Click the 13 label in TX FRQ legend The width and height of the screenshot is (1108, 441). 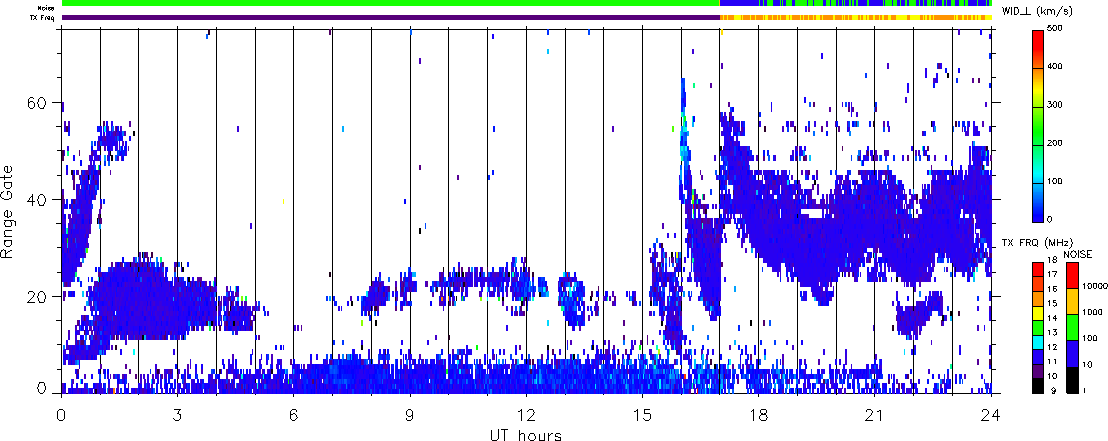click(x=1052, y=333)
